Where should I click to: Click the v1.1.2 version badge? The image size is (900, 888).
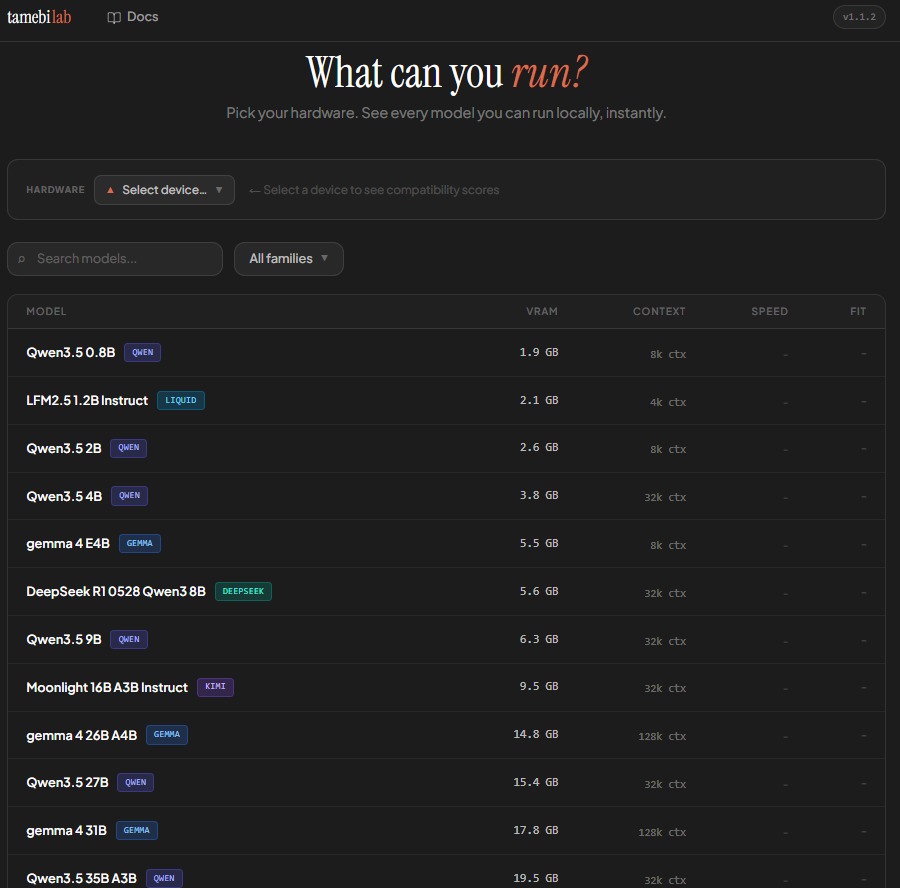[859, 17]
